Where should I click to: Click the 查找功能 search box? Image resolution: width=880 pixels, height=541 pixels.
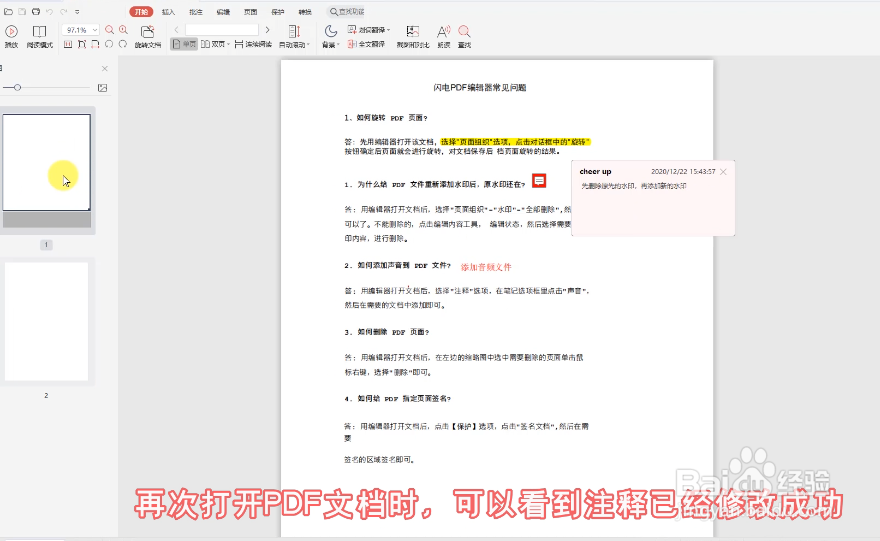click(x=346, y=12)
